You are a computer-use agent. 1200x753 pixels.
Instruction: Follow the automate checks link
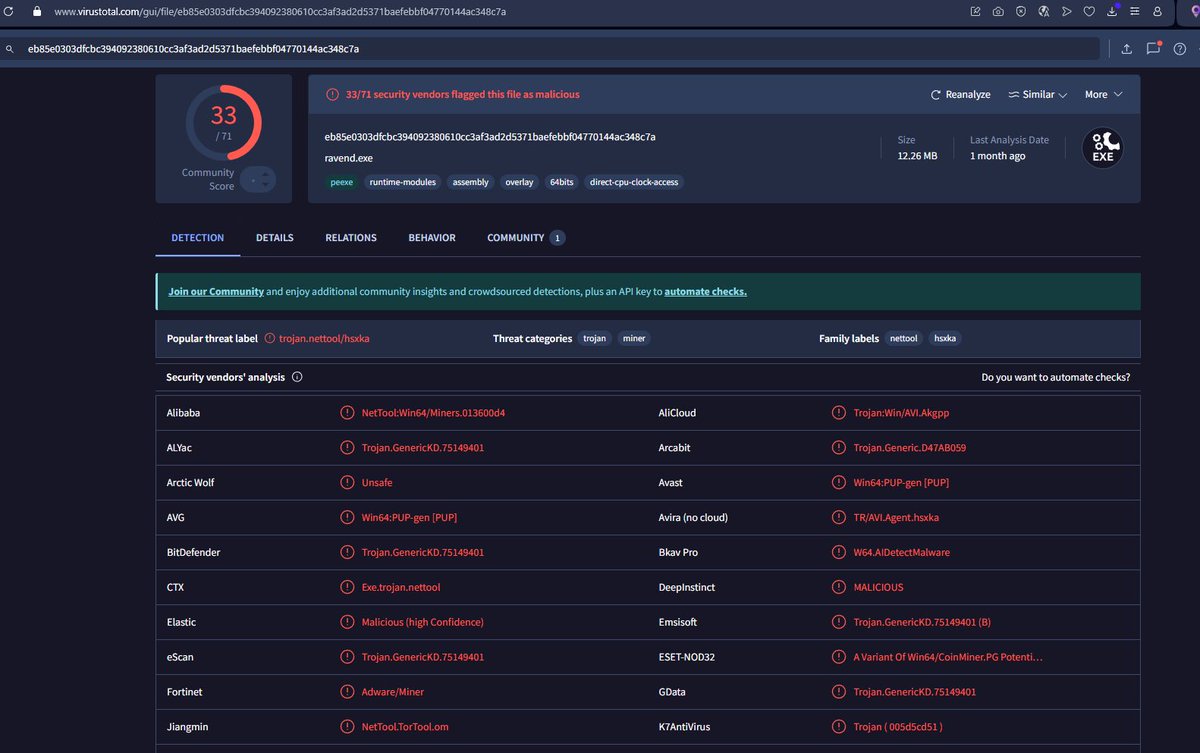[705, 292]
